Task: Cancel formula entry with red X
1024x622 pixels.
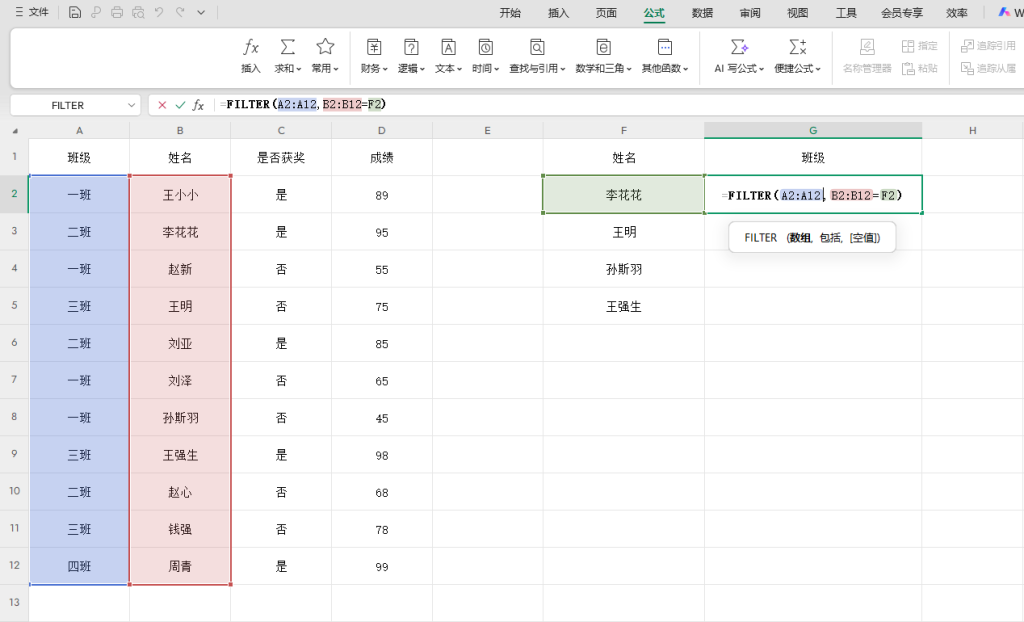Action: point(162,105)
